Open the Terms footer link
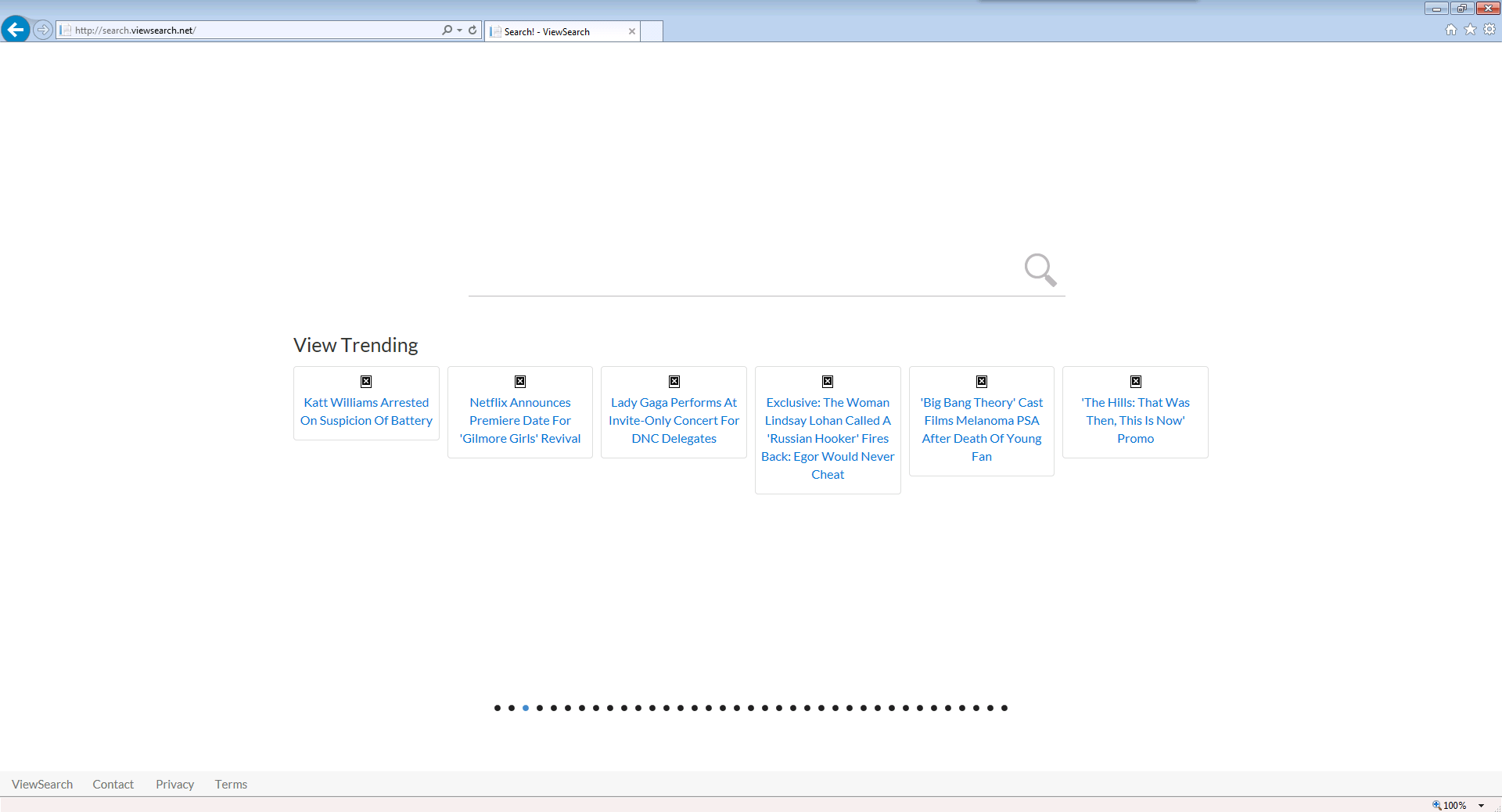Viewport: 1502px width, 812px height. click(231, 784)
